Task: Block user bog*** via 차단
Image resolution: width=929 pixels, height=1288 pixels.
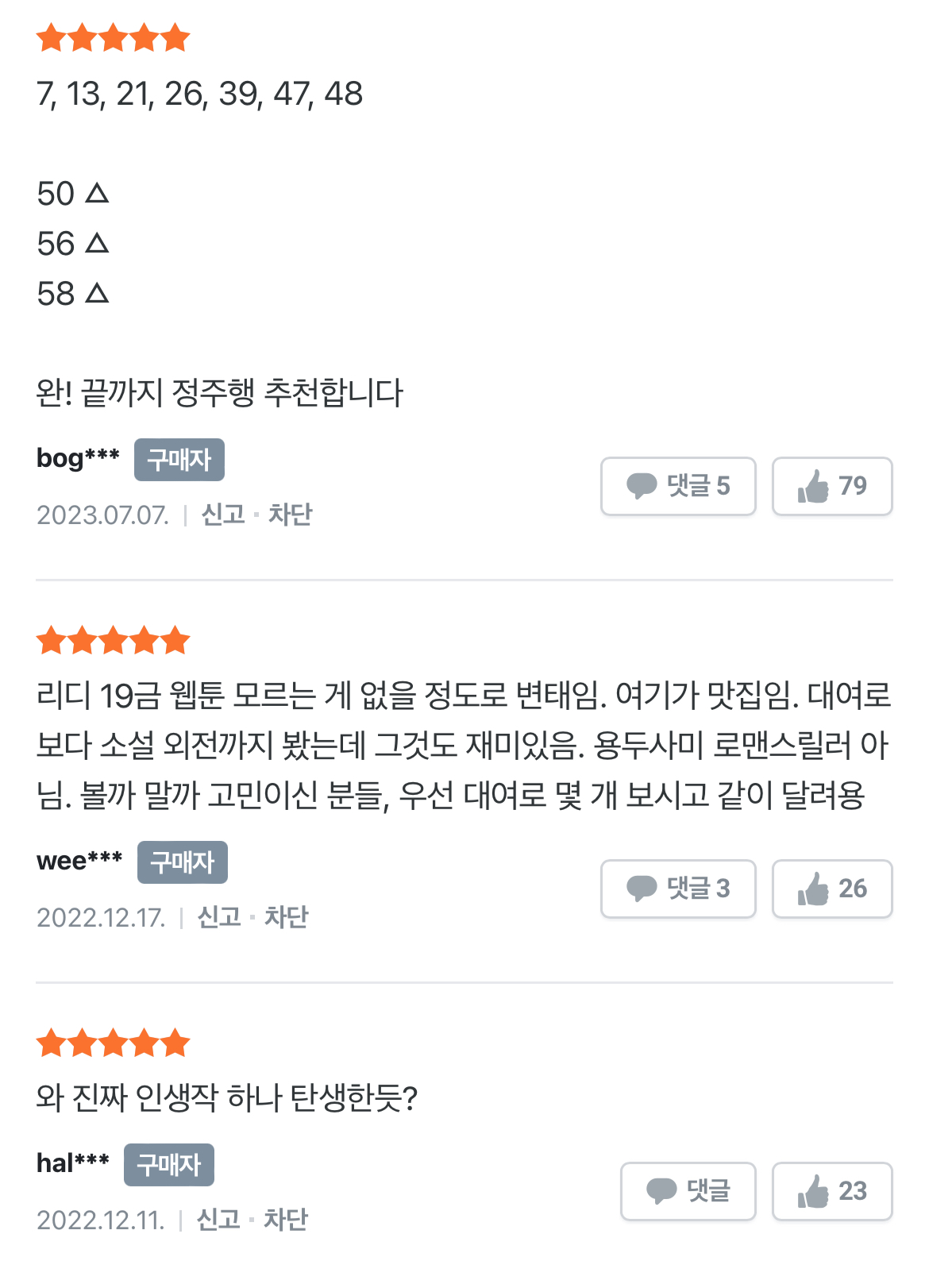Action: [x=290, y=515]
